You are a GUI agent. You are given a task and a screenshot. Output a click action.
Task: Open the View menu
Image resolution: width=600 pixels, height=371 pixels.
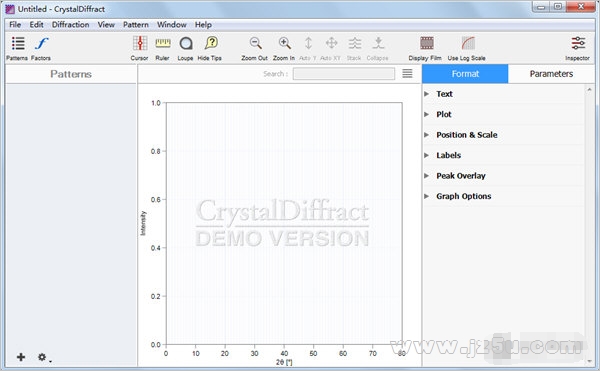(106, 25)
